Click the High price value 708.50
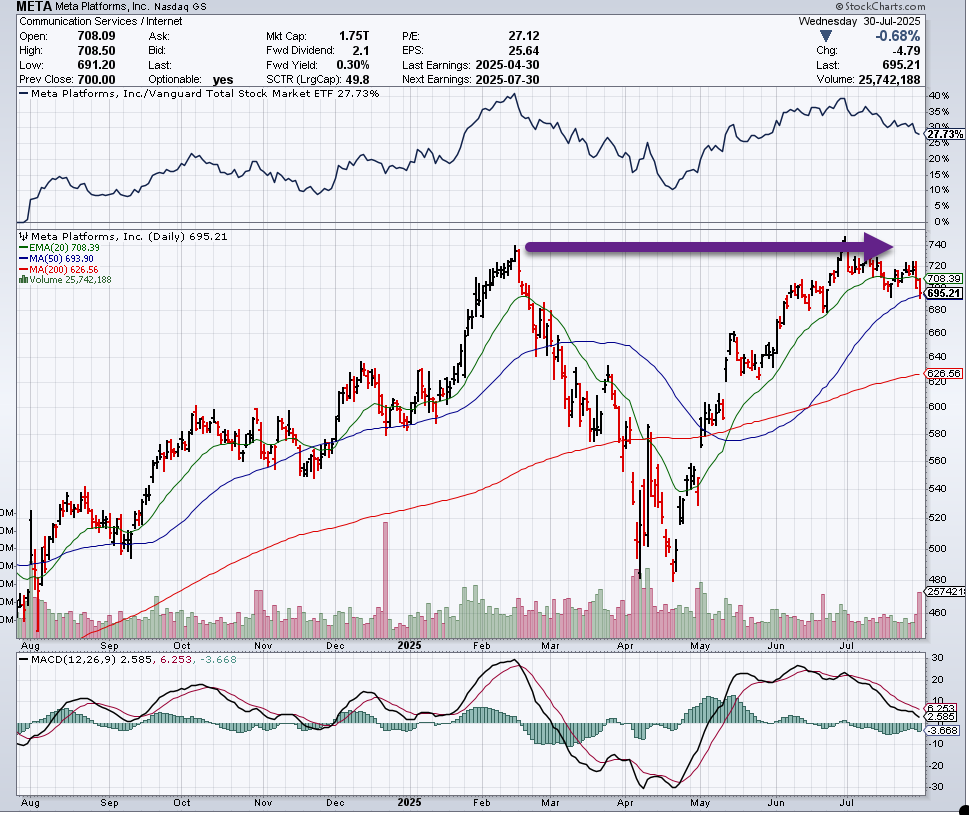The height and width of the screenshot is (815, 969). [96, 51]
